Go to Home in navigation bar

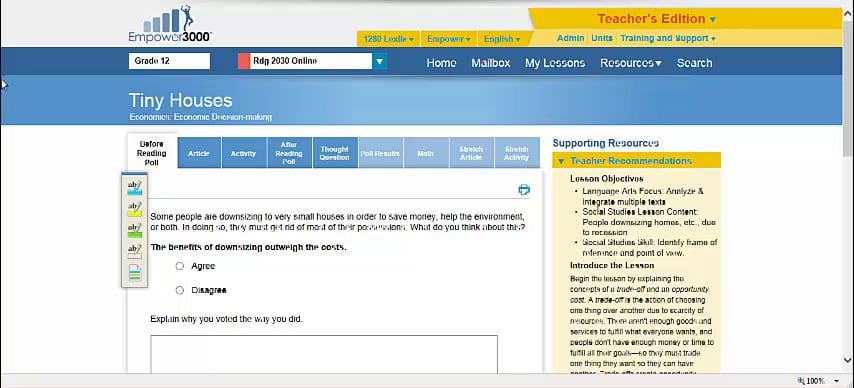[x=441, y=63]
